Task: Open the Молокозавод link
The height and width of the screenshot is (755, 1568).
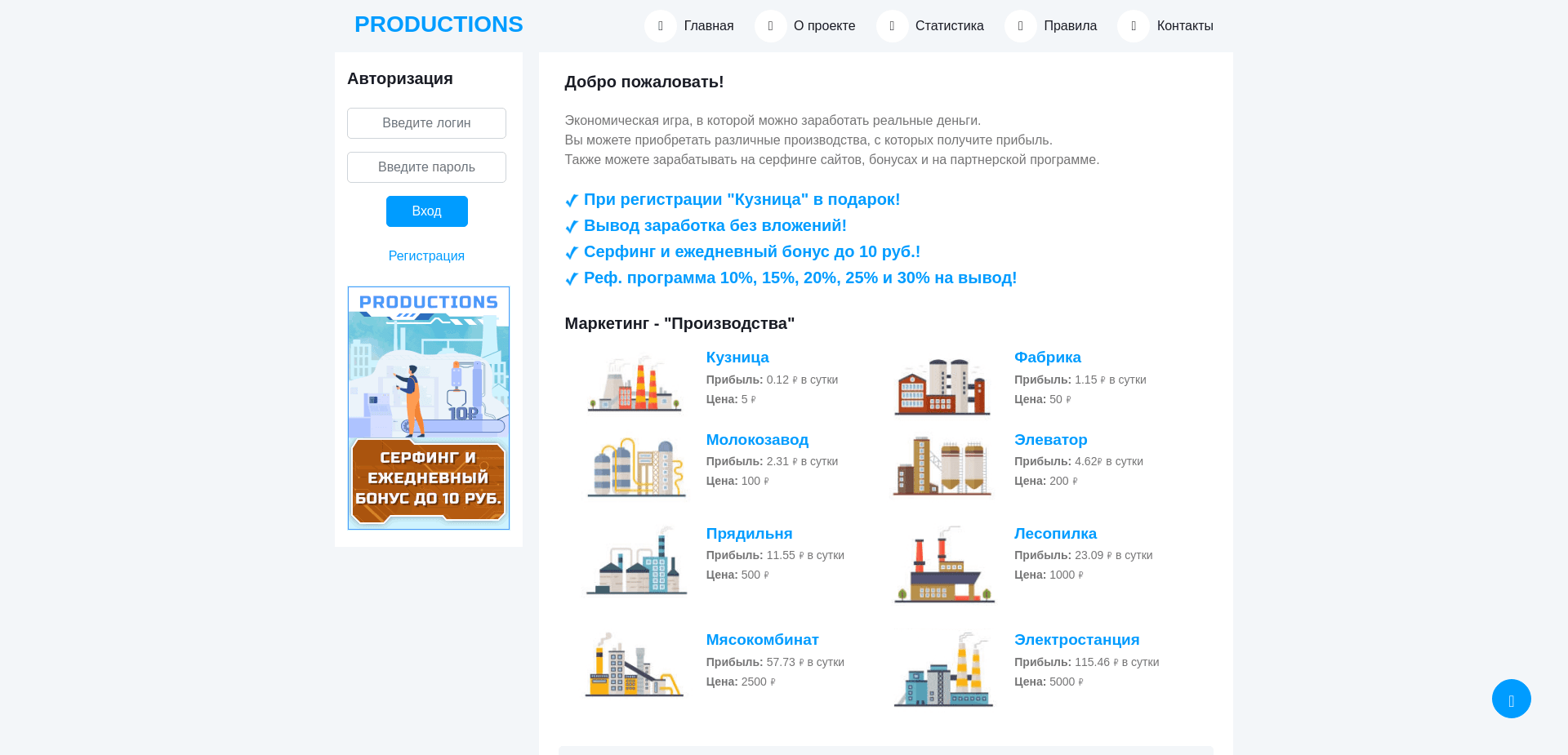Action: click(758, 440)
